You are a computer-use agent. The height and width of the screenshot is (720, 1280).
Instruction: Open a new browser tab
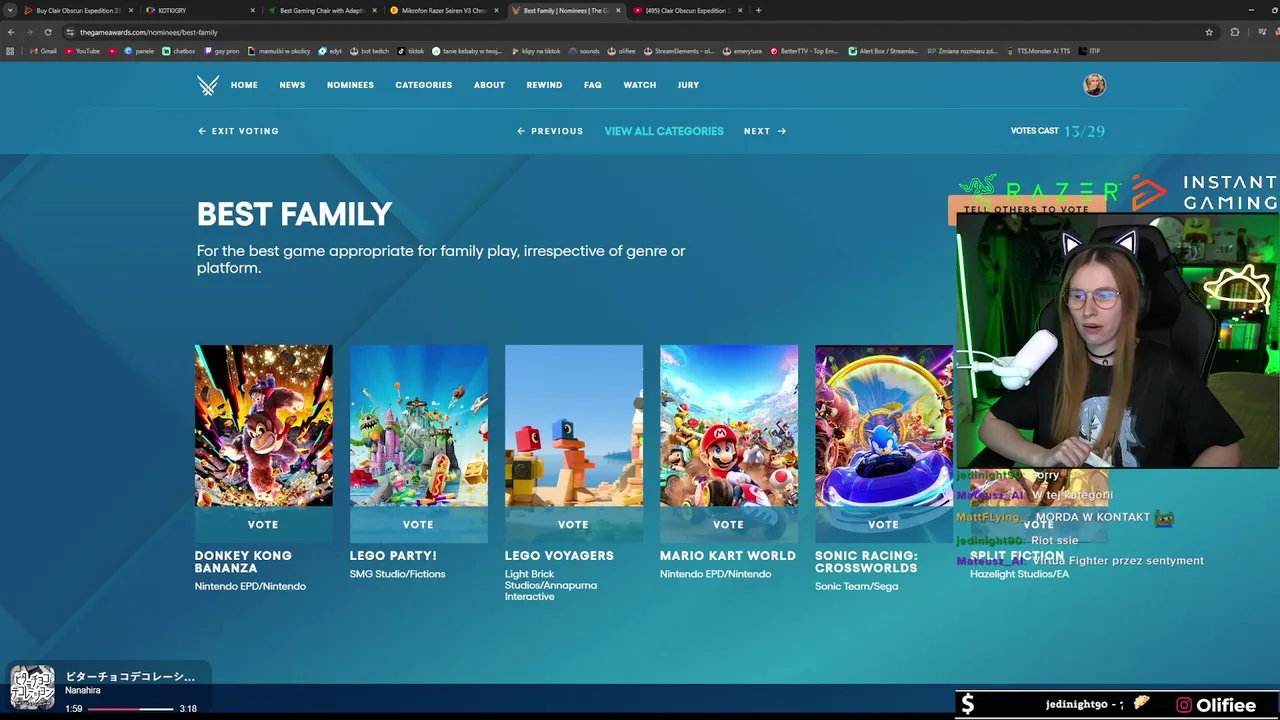coord(758,10)
